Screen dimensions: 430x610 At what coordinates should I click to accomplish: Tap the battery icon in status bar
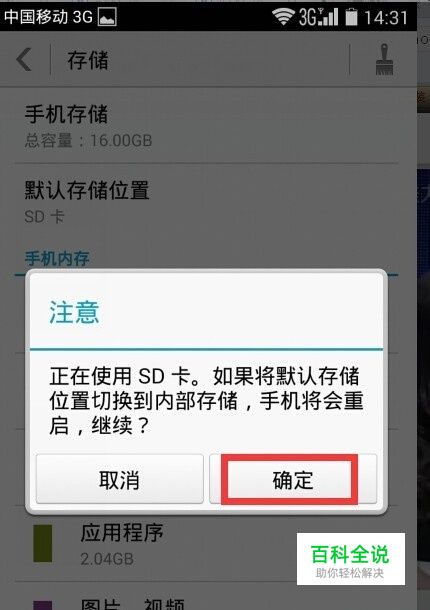pyautogui.click(x=351, y=17)
